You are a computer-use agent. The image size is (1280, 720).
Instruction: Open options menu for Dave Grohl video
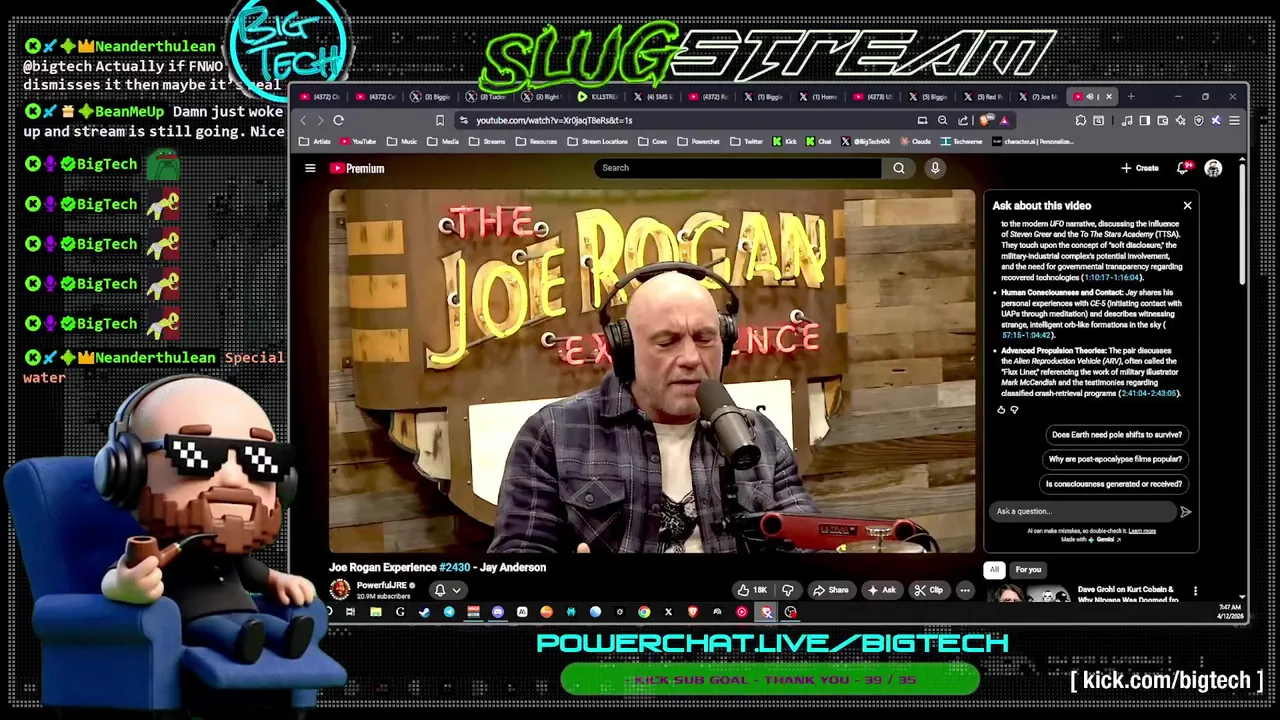[1194, 591]
